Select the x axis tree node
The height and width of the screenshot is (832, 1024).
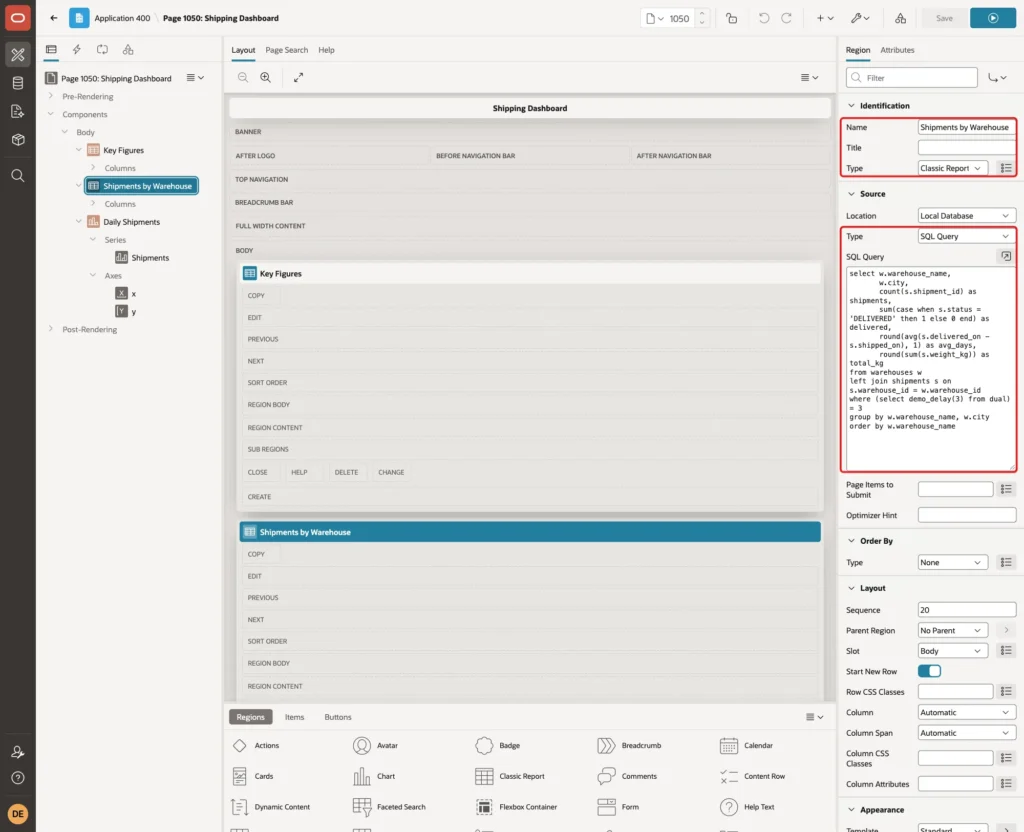[133, 294]
